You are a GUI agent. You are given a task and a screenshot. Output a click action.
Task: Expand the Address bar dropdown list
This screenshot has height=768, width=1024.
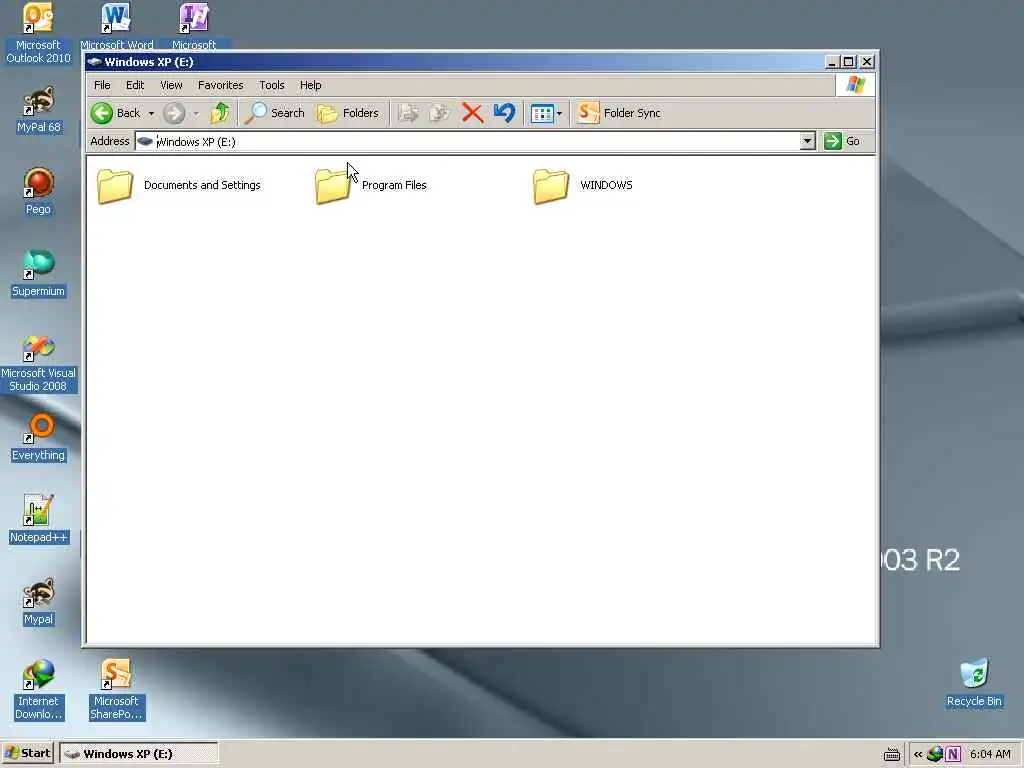(807, 141)
